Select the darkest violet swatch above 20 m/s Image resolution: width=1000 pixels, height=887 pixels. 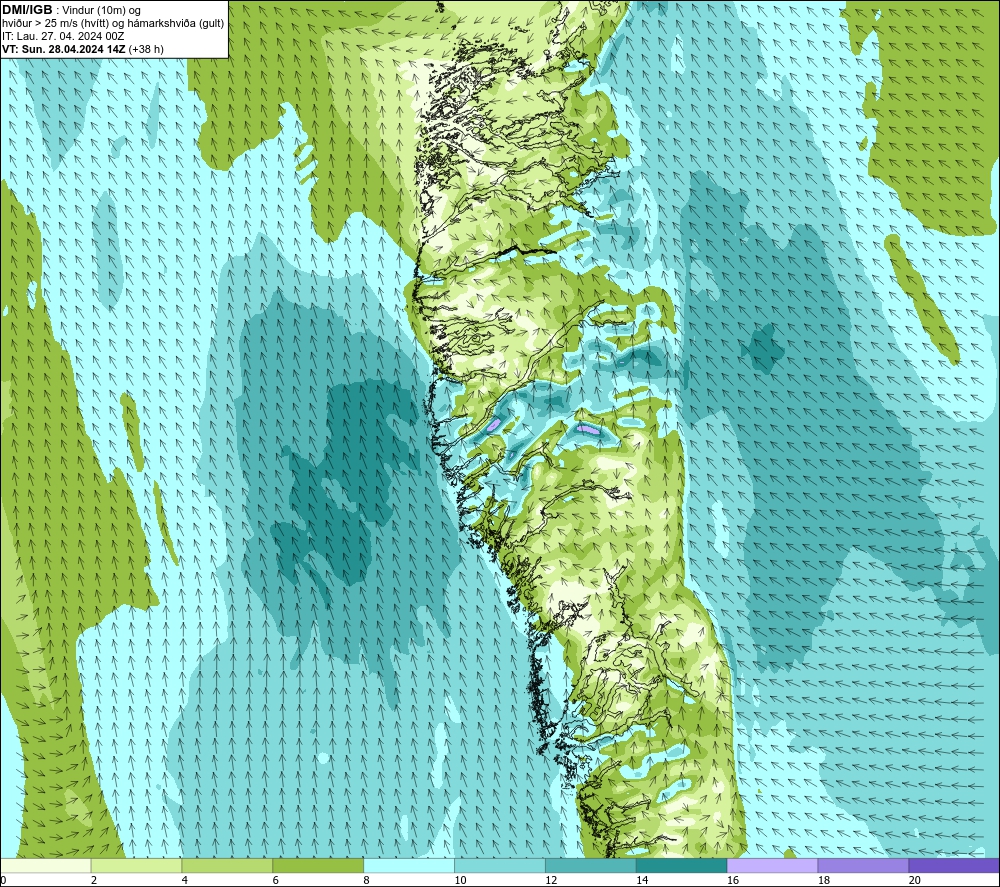point(953,865)
